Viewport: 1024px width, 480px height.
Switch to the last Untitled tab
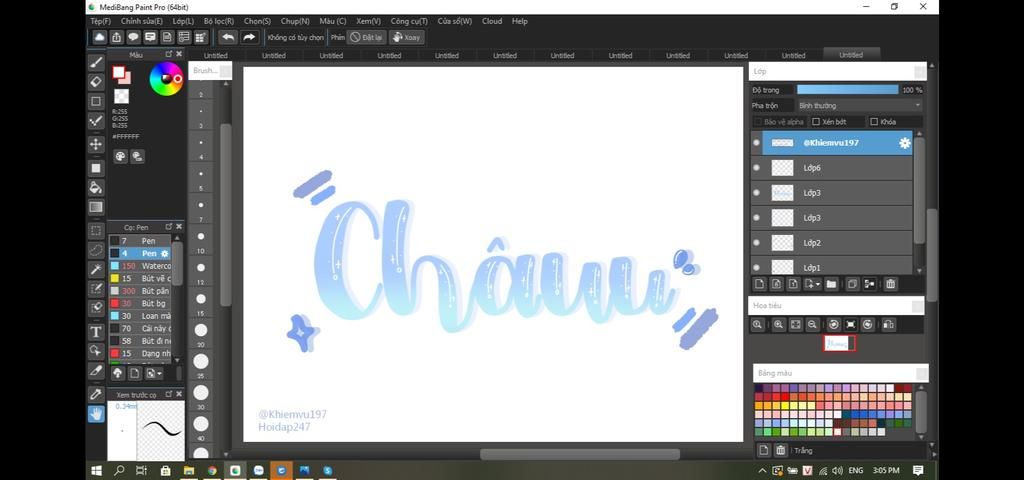(851, 55)
